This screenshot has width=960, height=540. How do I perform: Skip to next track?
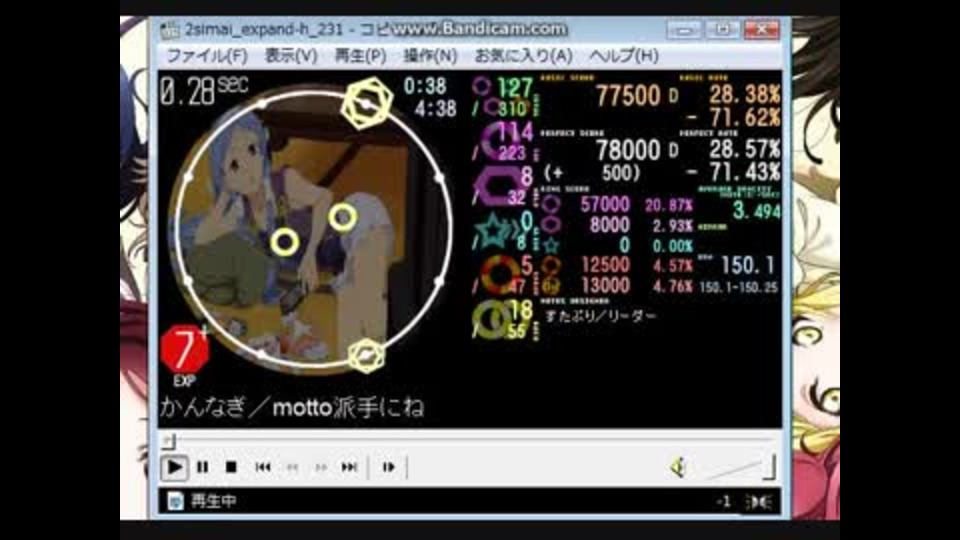pos(350,467)
